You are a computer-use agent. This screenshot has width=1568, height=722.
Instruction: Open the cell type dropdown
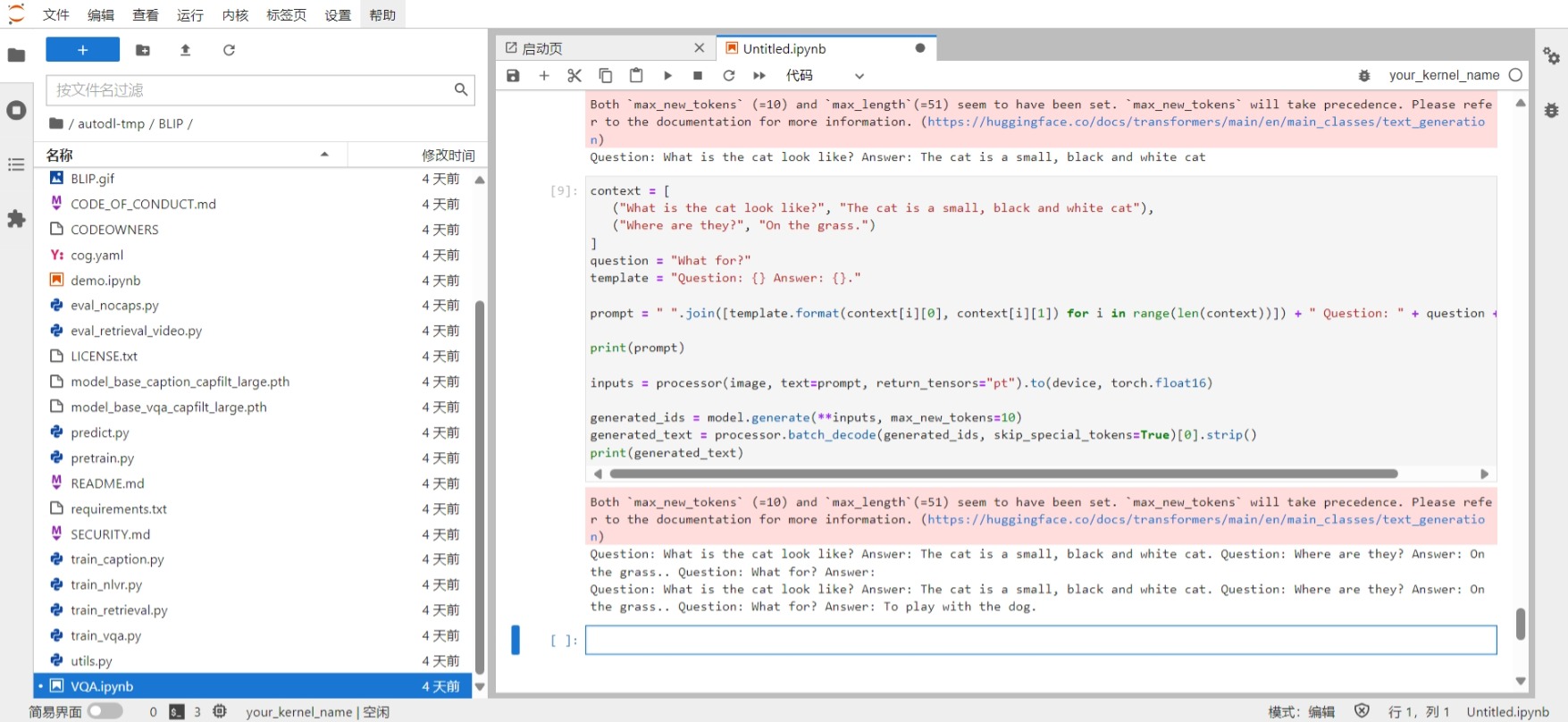tap(825, 76)
